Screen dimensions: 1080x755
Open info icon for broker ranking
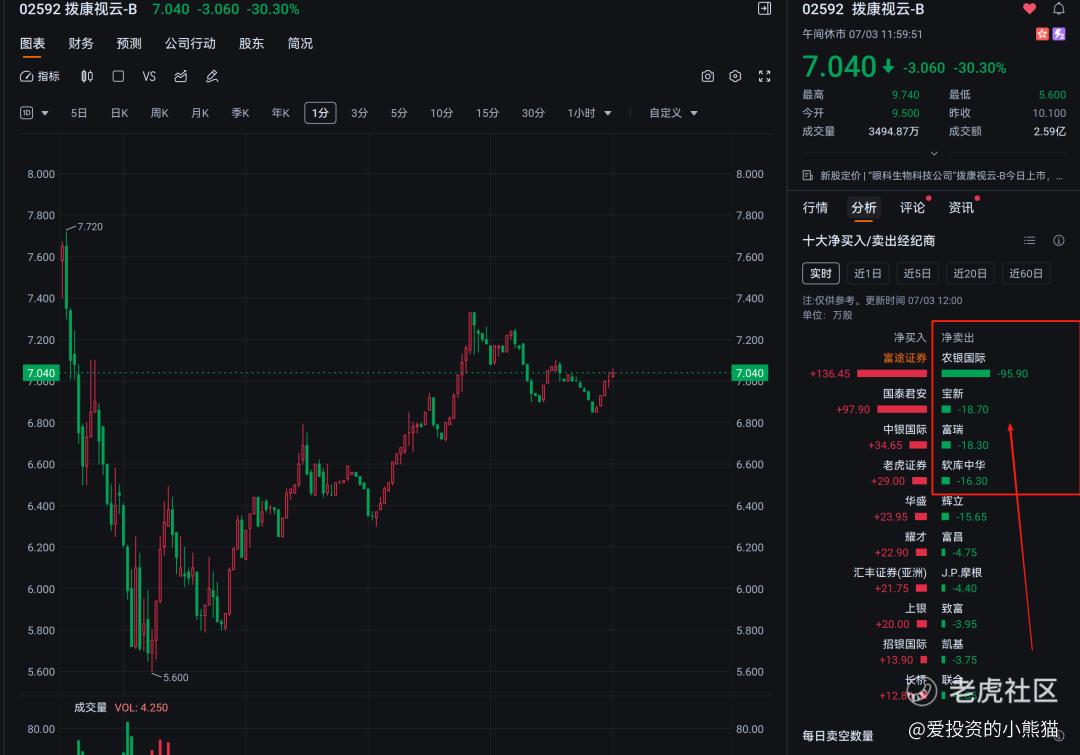[1059, 240]
